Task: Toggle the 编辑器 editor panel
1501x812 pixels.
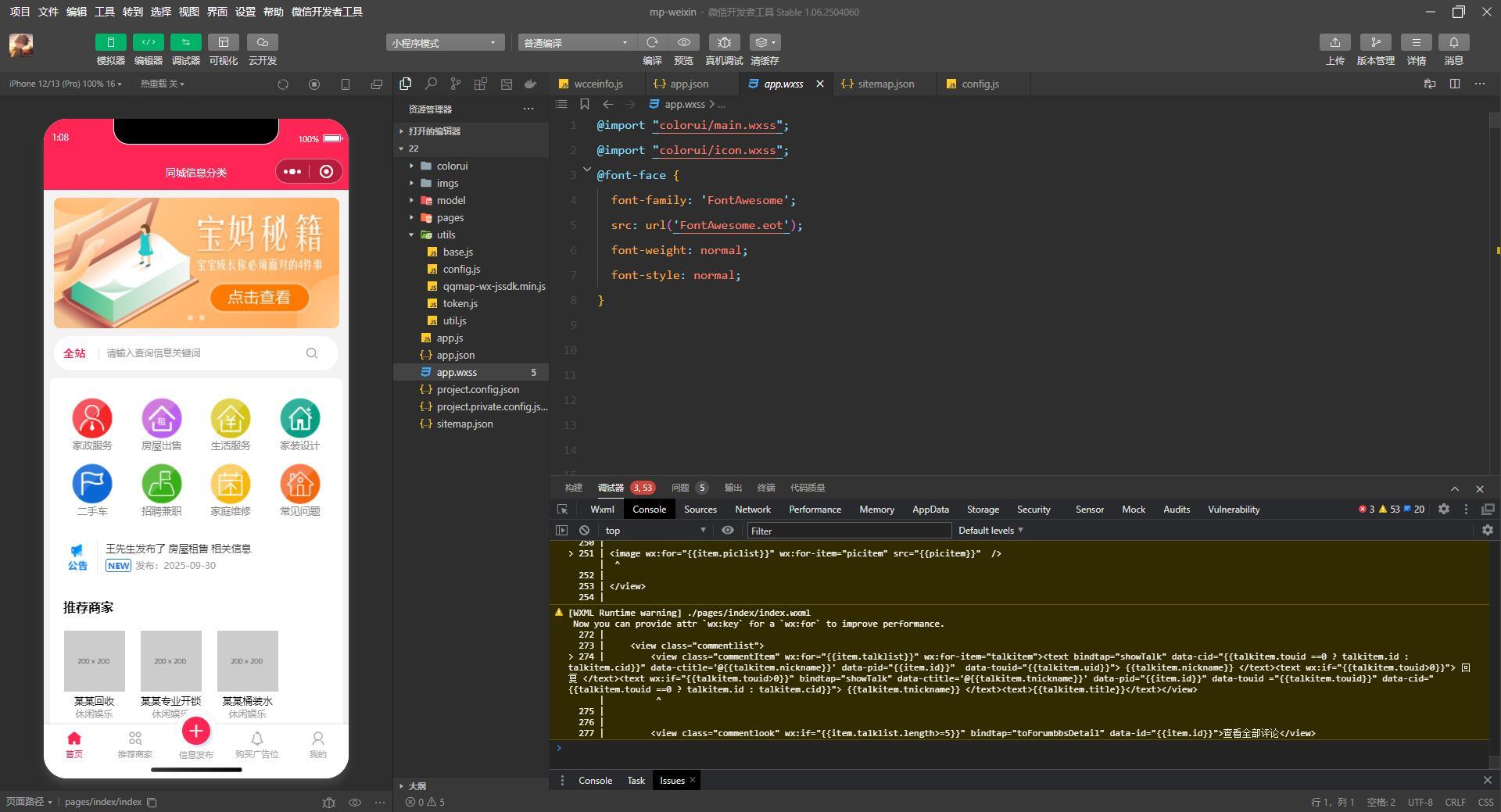Action: coord(149,42)
